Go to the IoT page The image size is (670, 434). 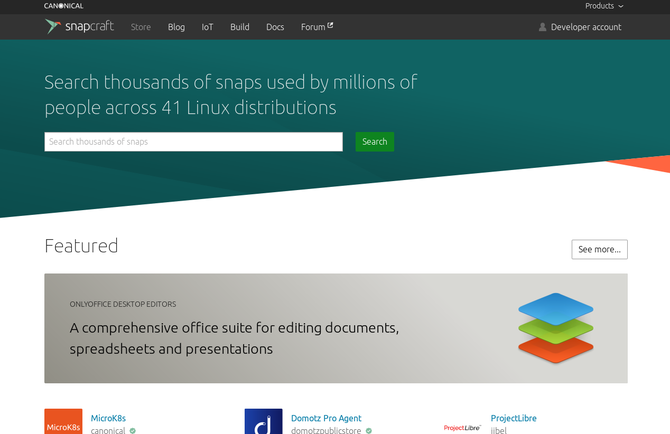point(207,27)
